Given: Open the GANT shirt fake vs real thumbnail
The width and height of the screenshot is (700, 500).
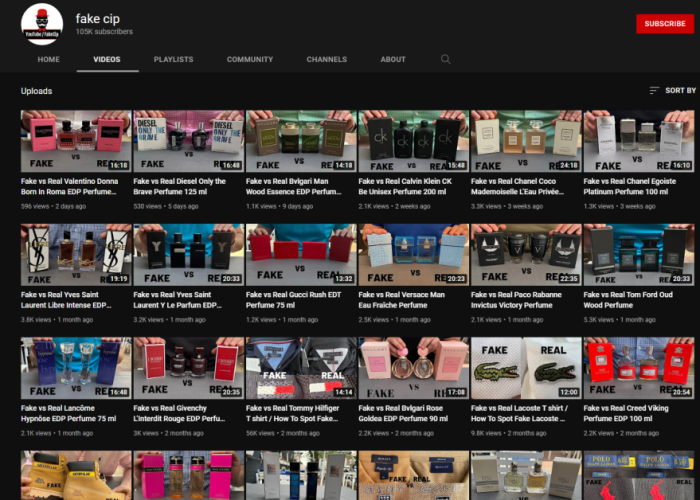Looking at the screenshot, I should click(414, 475).
